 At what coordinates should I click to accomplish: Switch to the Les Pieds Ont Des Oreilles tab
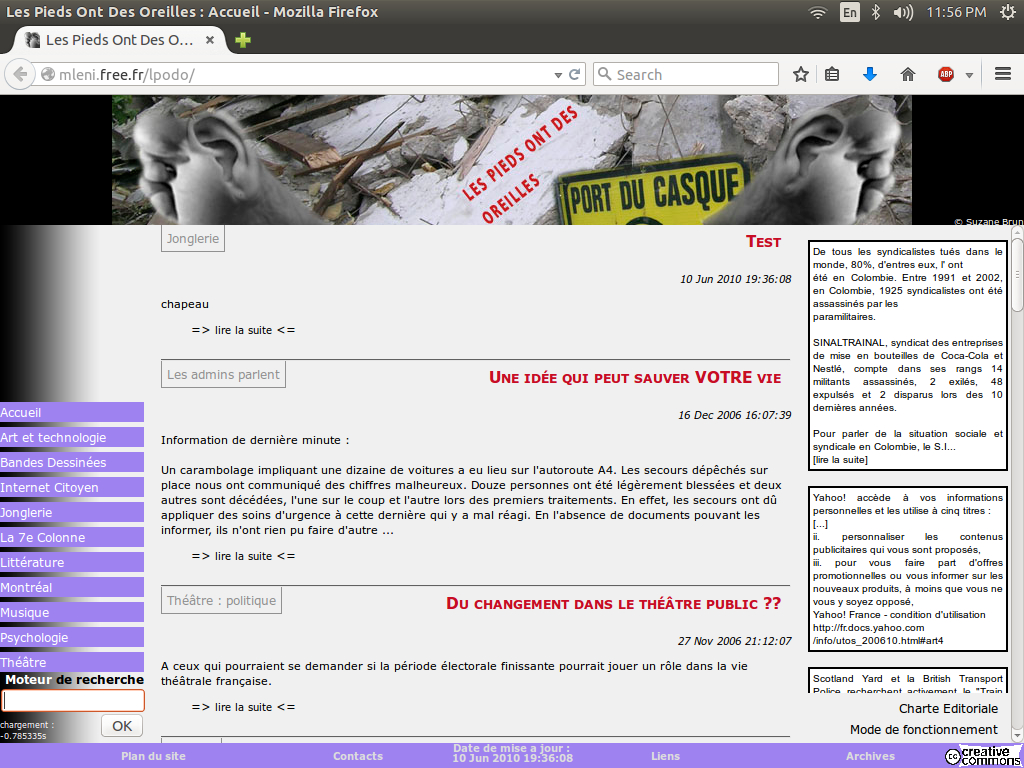point(118,40)
